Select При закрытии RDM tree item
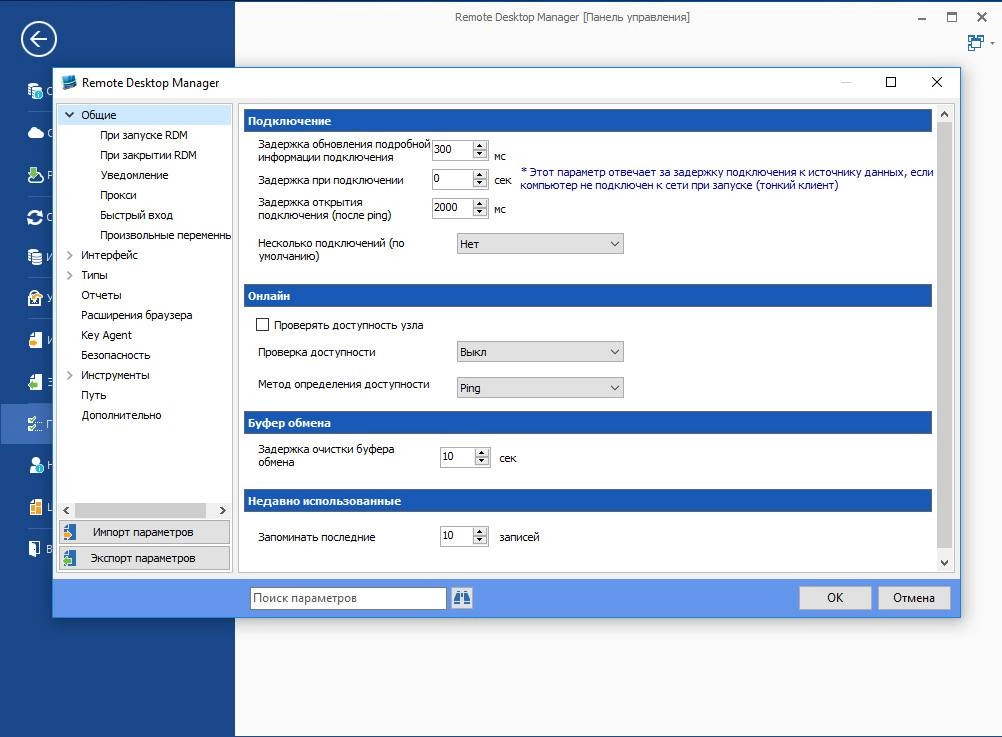 click(x=148, y=155)
